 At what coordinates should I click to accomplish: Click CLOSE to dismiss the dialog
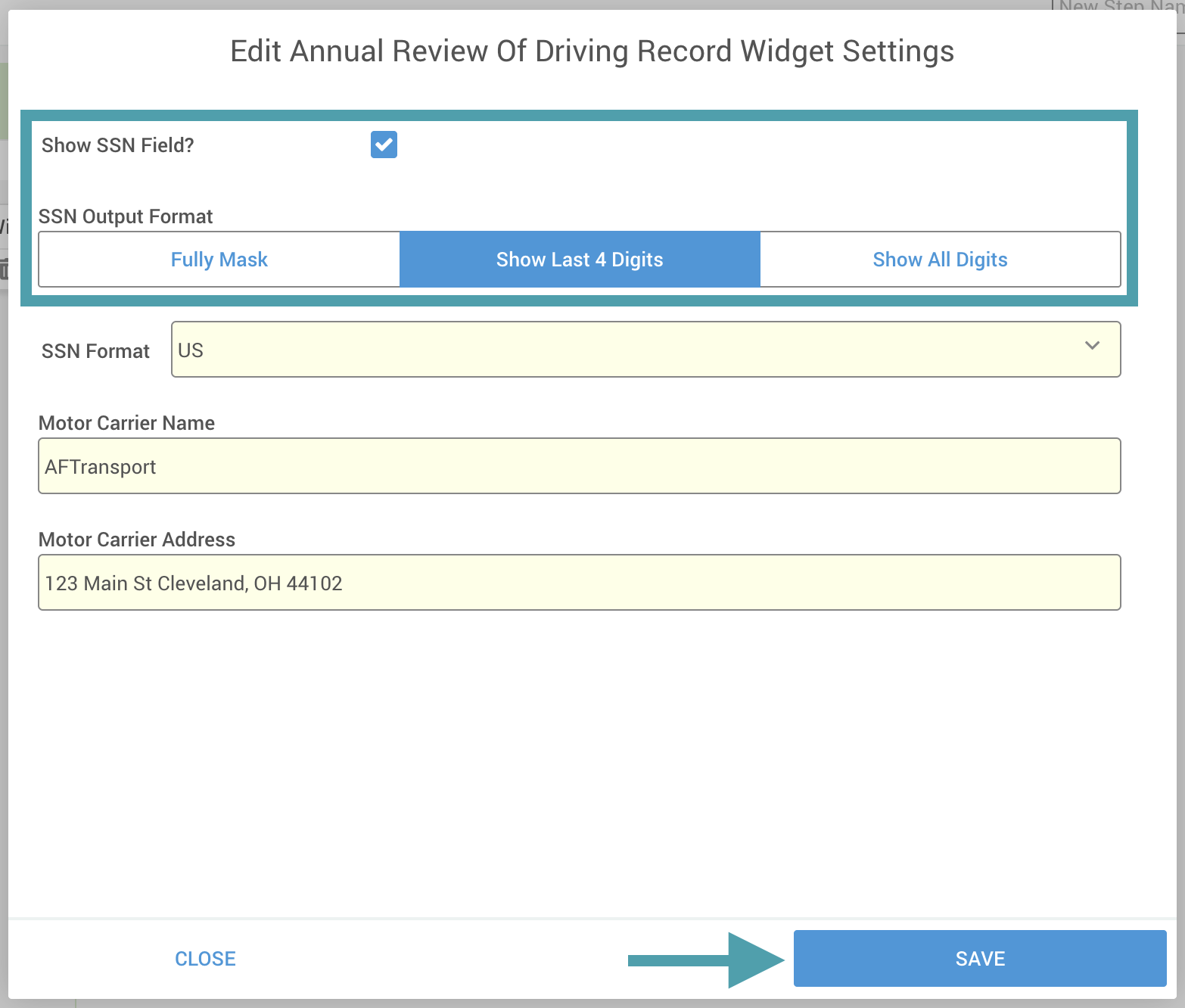click(x=205, y=959)
